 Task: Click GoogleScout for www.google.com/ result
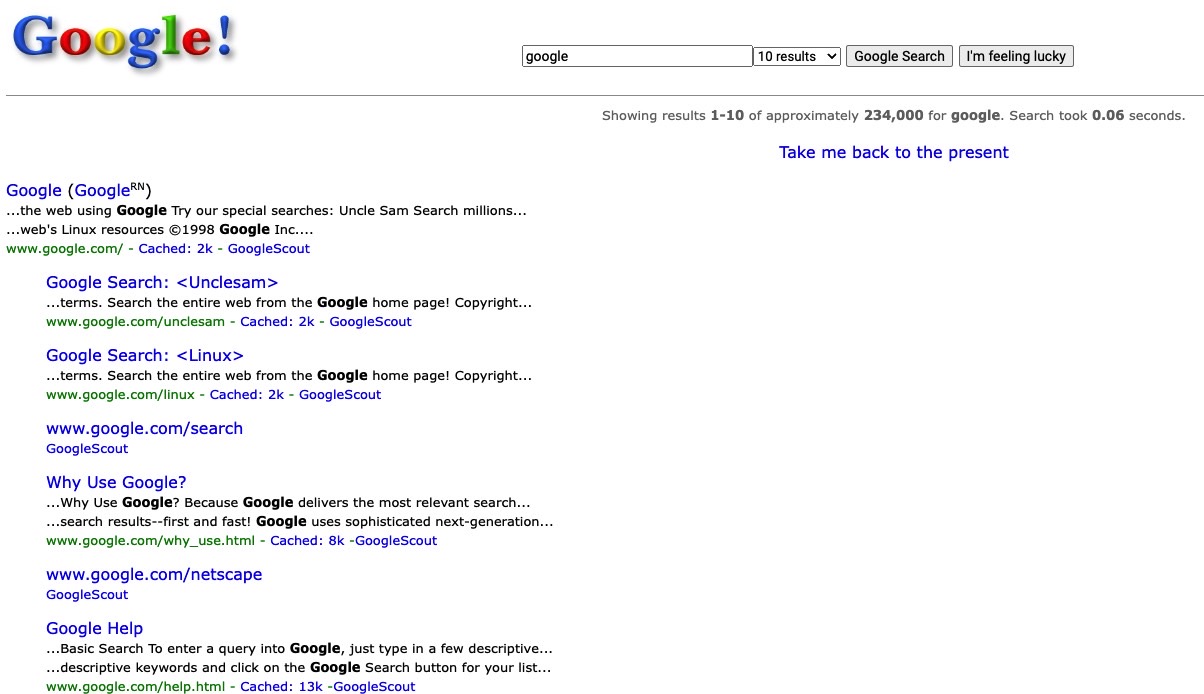click(269, 248)
